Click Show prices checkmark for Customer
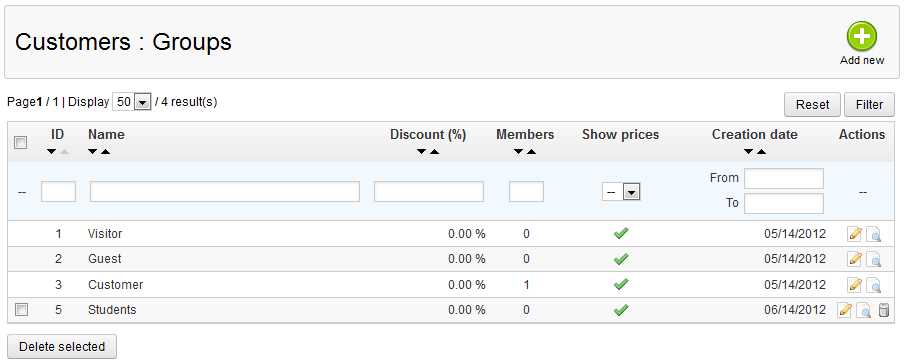Image resolution: width=907 pixels, height=364 pixels. click(x=621, y=284)
